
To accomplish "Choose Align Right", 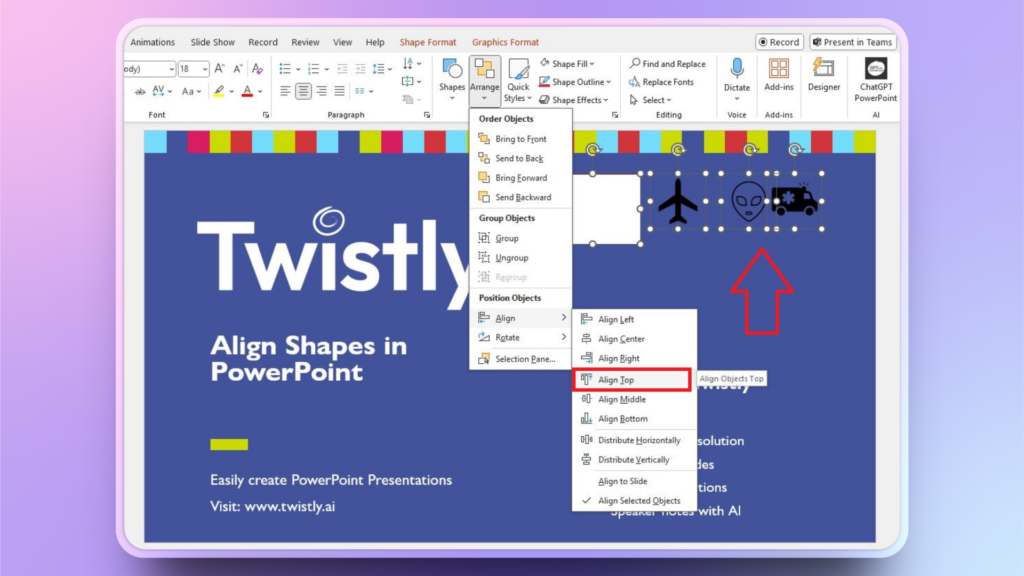I will [x=633, y=359].
